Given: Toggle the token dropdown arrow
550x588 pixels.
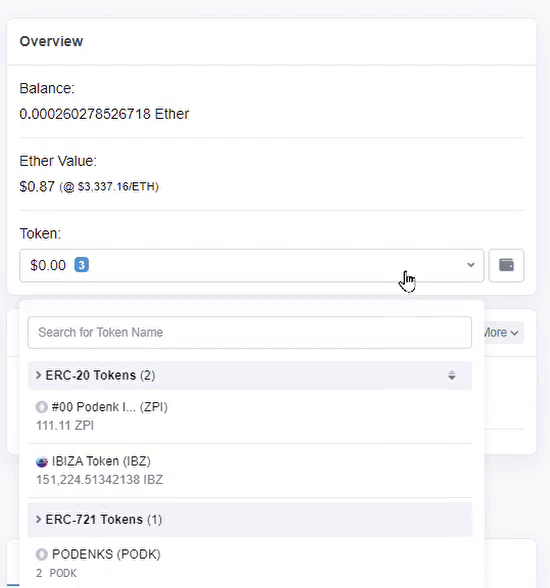Looking at the screenshot, I should (x=471, y=265).
